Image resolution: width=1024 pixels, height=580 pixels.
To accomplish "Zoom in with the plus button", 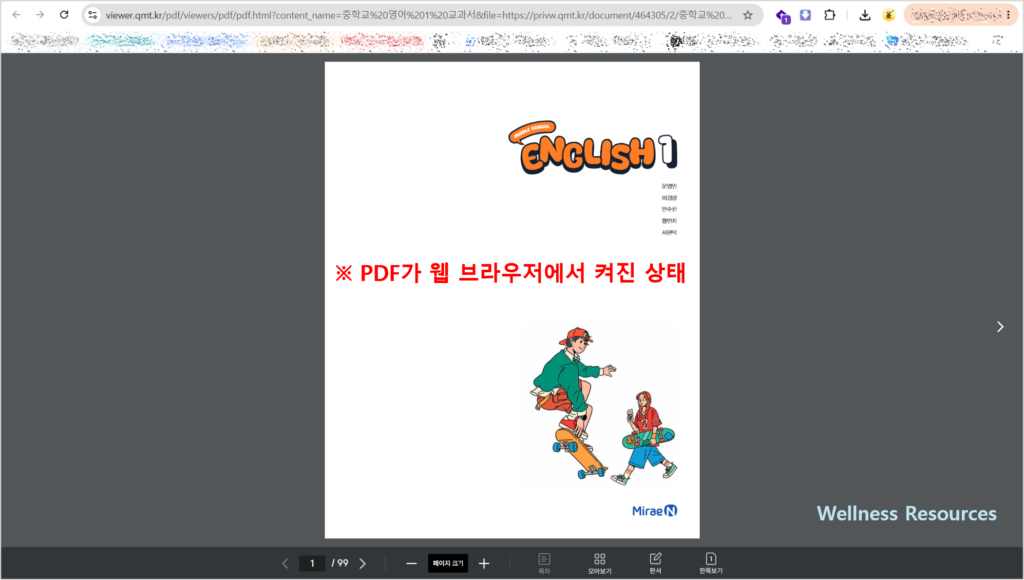I will tap(484, 563).
